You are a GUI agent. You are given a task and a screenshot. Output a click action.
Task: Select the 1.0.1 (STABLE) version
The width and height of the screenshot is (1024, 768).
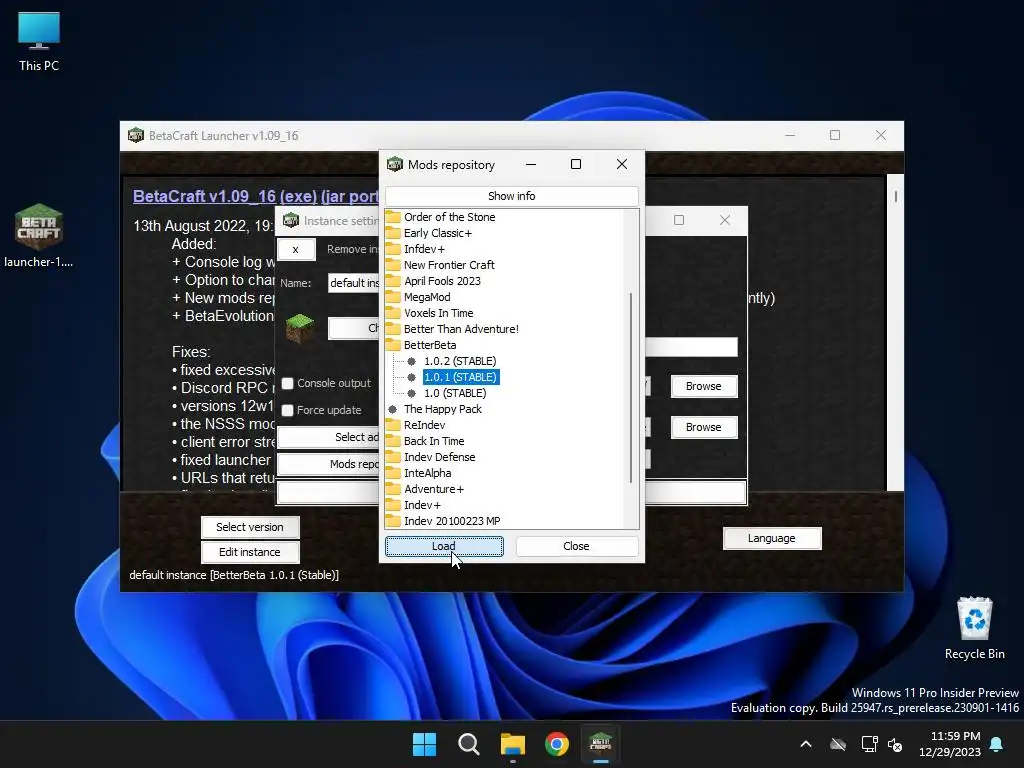pos(460,377)
